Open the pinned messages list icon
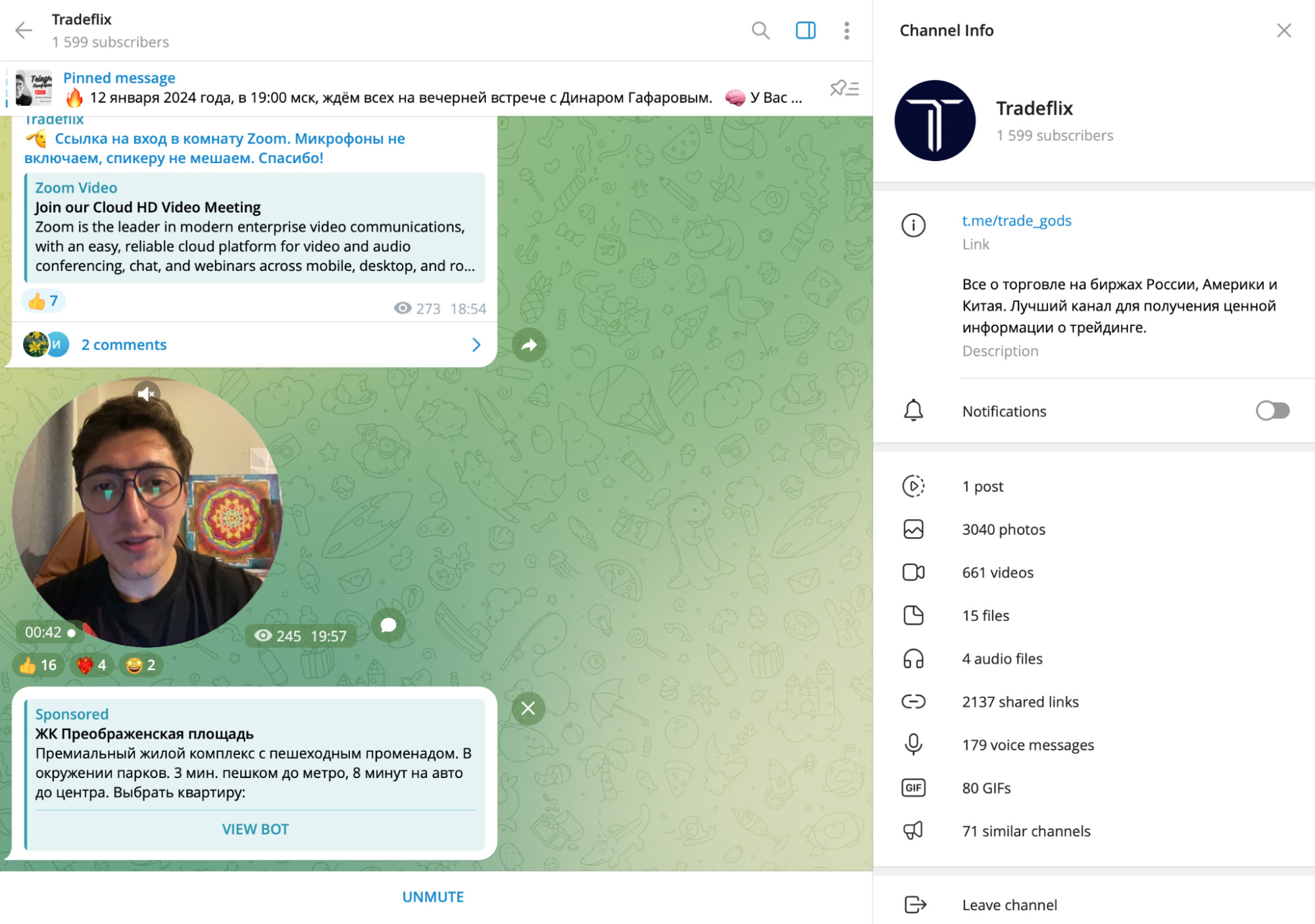 point(845,88)
